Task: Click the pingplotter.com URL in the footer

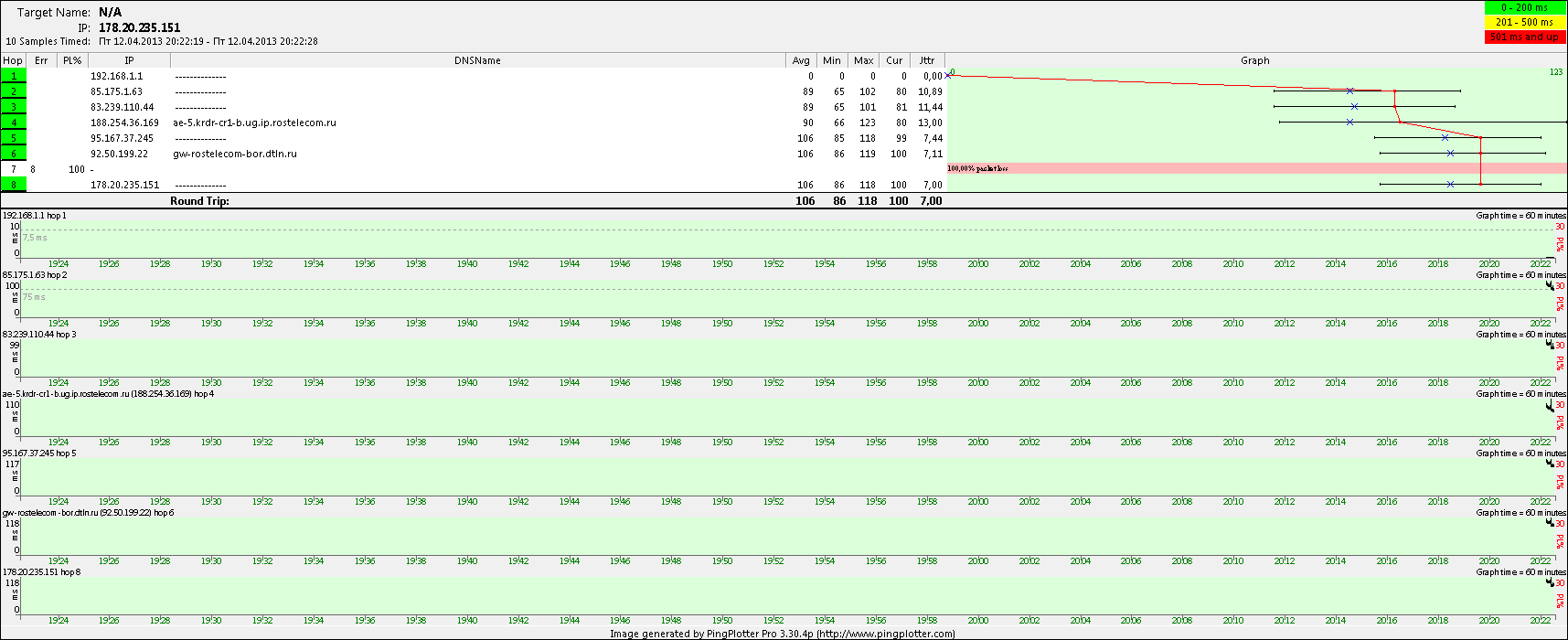Action: (885, 634)
